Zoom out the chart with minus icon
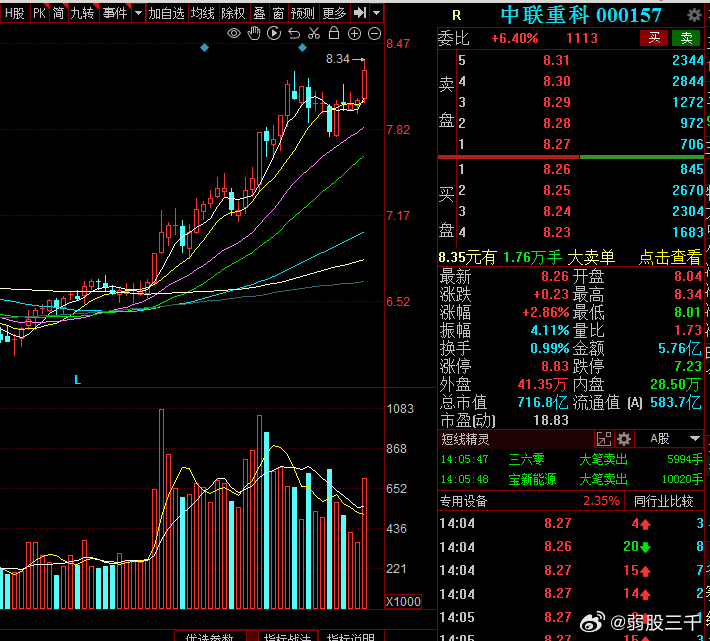This screenshot has width=710, height=641. tap(374, 34)
